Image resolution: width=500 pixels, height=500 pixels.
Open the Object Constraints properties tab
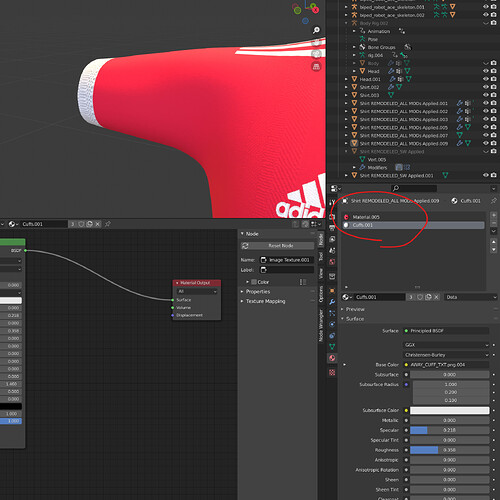point(332,336)
